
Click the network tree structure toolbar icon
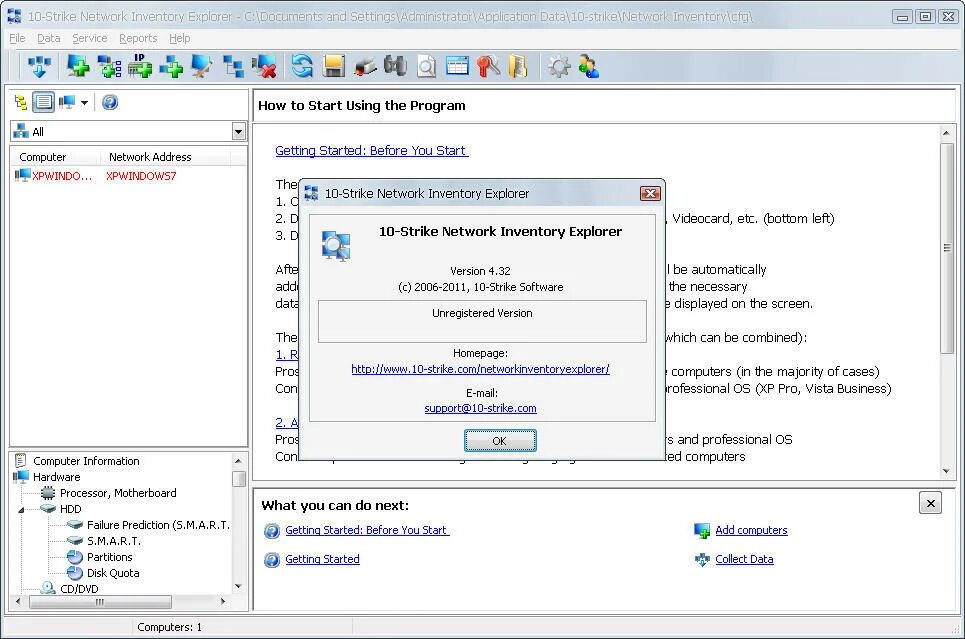233,66
